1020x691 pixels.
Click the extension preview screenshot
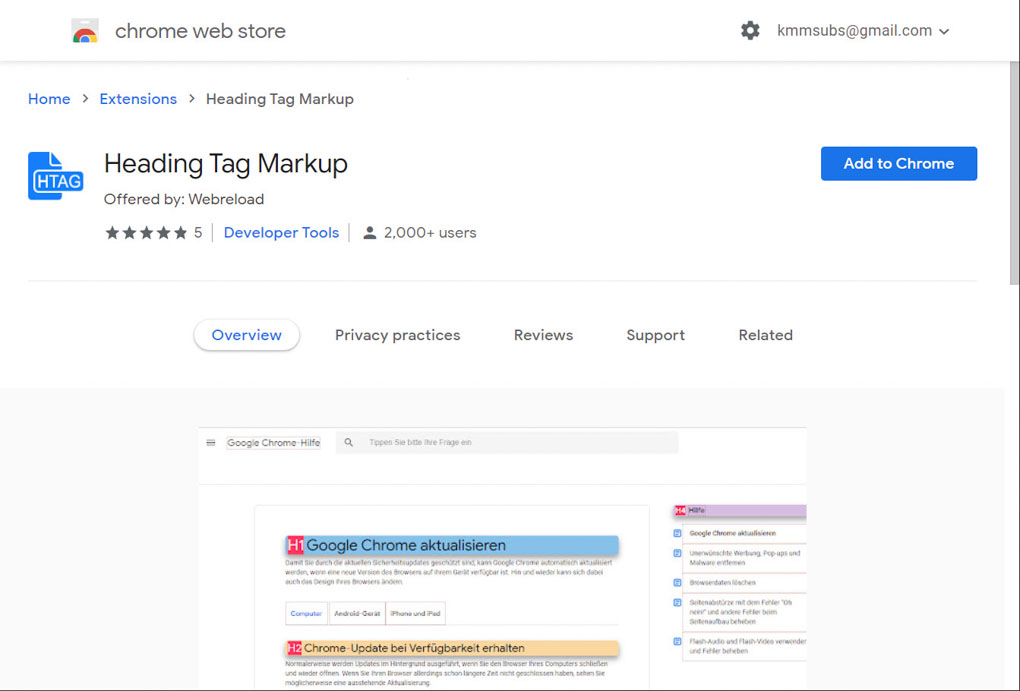click(502, 558)
